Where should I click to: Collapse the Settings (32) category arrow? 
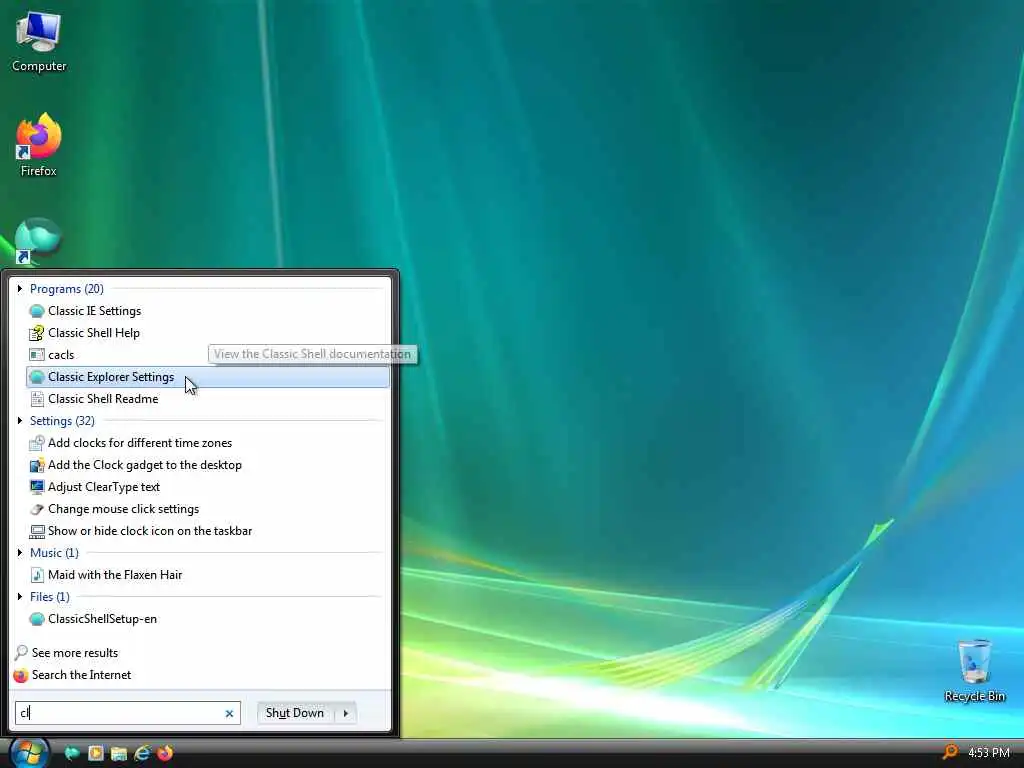click(20, 421)
